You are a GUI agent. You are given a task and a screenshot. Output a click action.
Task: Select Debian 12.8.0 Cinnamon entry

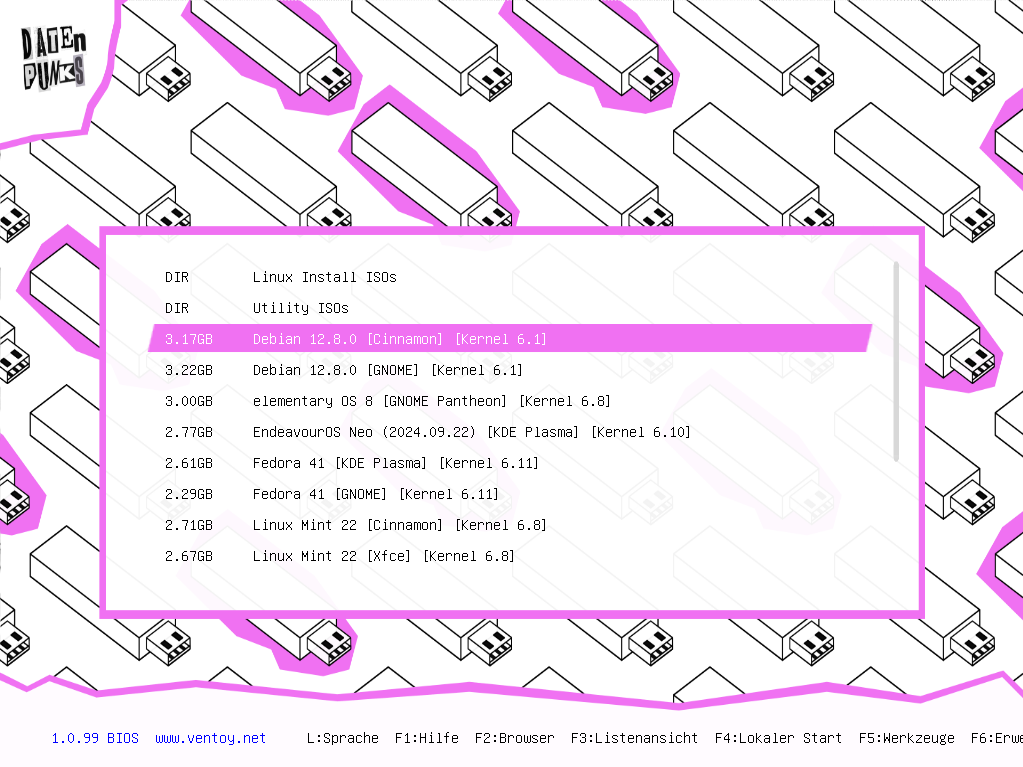pos(510,338)
